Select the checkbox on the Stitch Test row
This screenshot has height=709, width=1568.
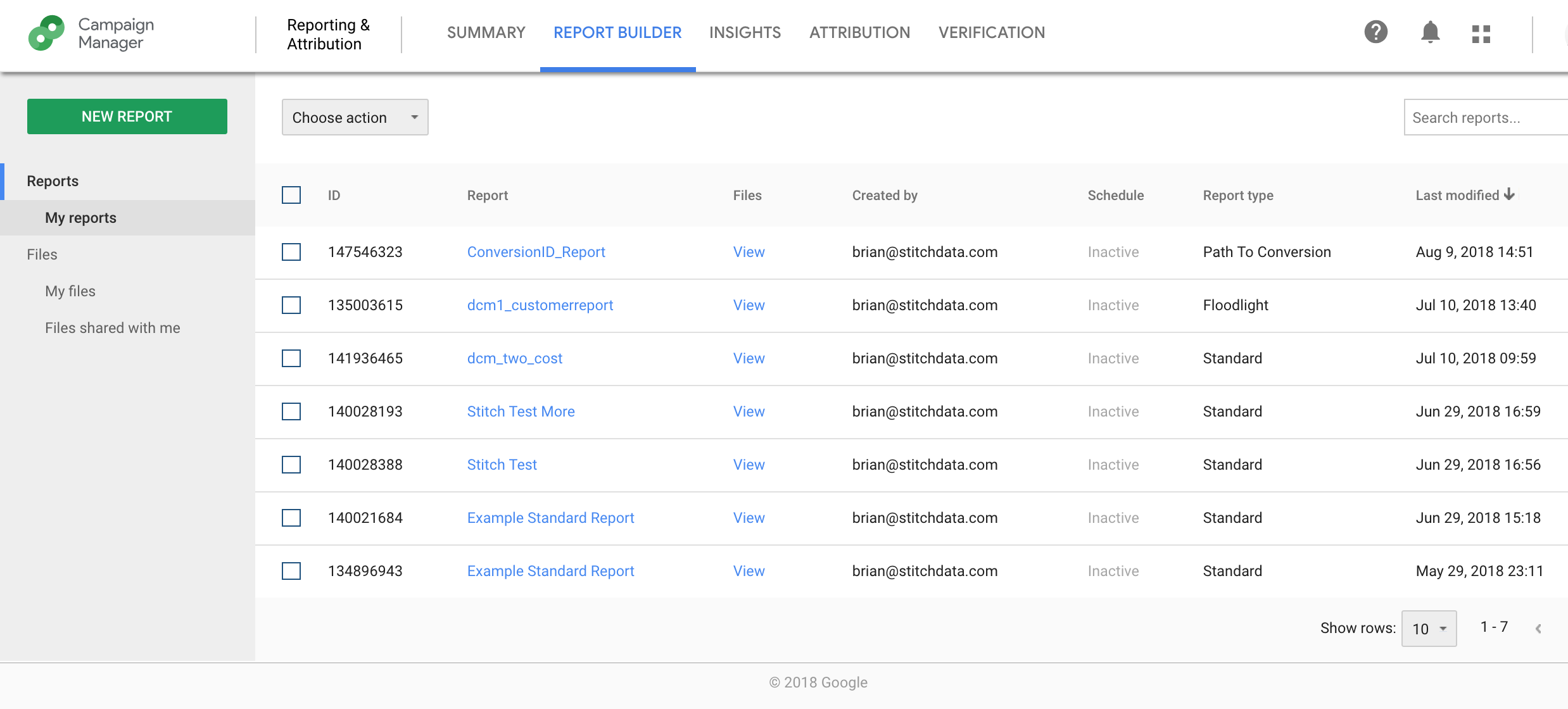291,465
